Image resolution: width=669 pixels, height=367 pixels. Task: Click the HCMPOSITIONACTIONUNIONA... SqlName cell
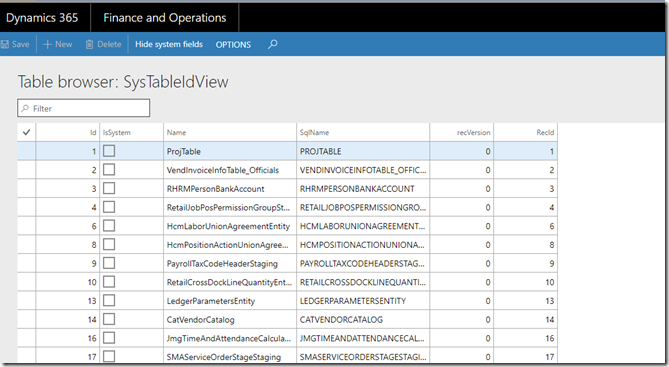coord(363,245)
